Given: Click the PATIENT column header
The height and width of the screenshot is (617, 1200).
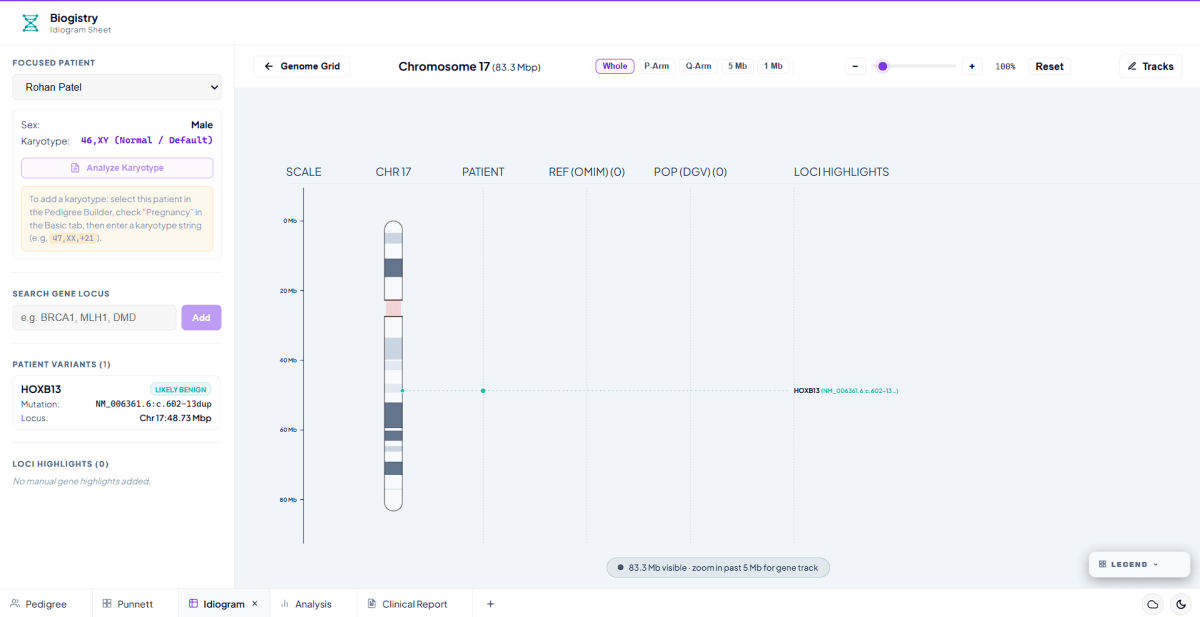Looking at the screenshot, I should (x=483, y=172).
